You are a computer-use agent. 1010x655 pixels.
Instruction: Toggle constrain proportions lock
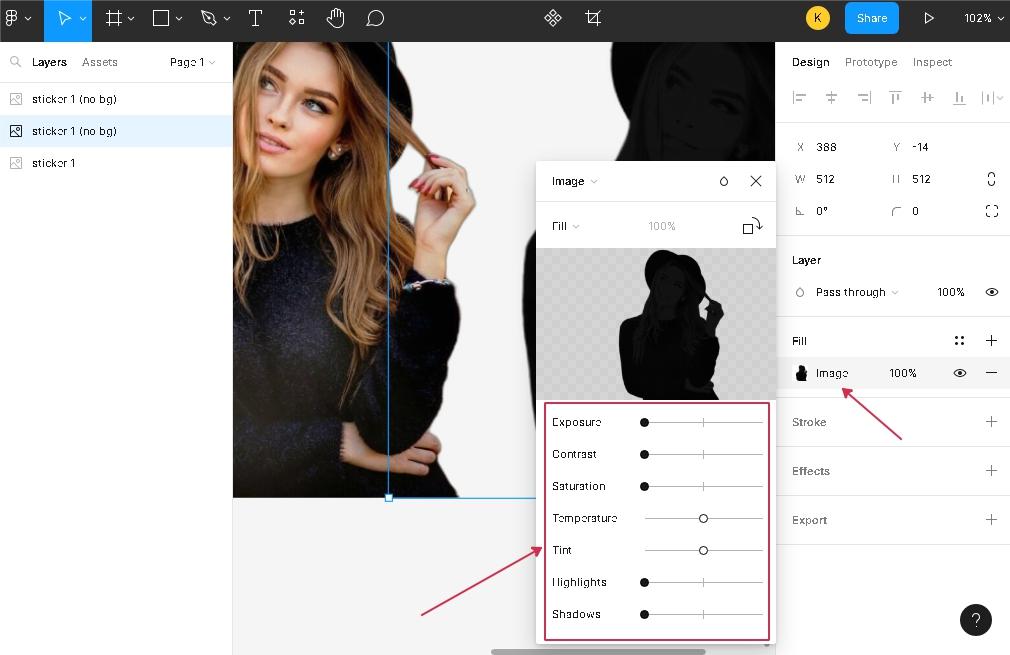[991, 179]
